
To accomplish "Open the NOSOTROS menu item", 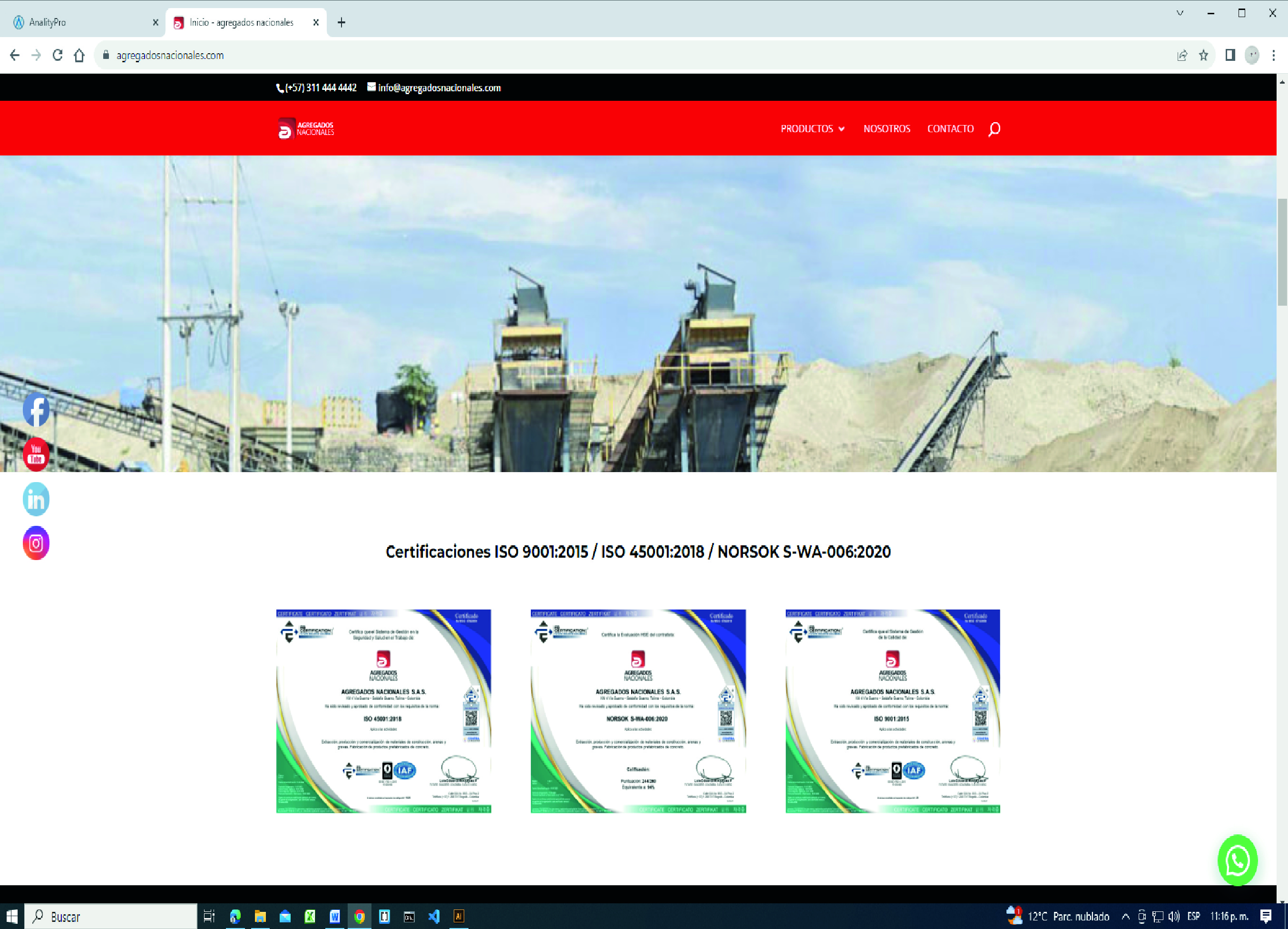I will (887, 129).
